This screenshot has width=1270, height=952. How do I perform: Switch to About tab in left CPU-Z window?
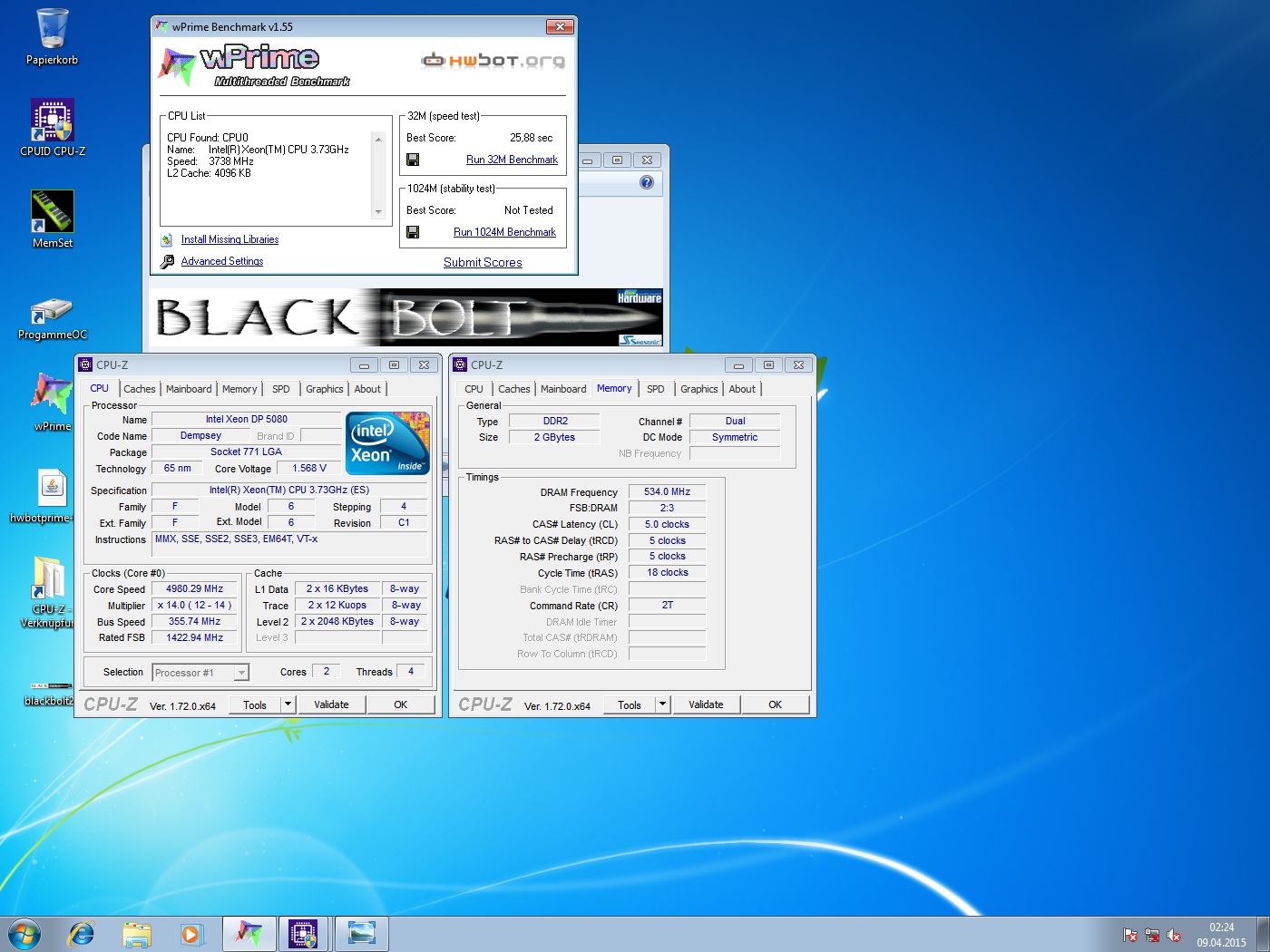(367, 389)
